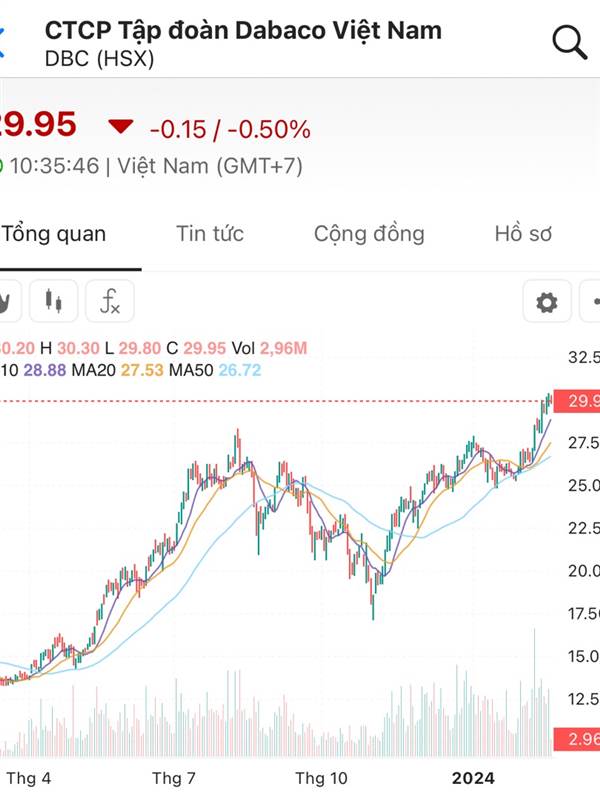
Task: Tap the DBC (HSX) ticker subtitle
Action: click(100, 59)
